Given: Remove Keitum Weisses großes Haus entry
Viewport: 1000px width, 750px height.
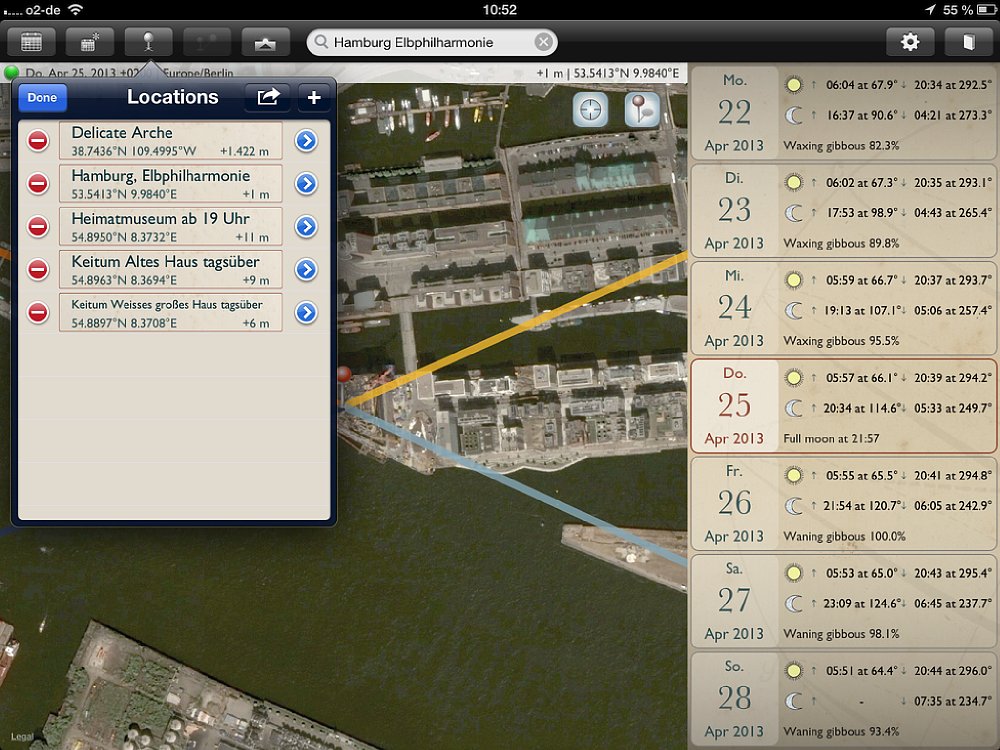Looking at the screenshot, I should click(x=38, y=312).
